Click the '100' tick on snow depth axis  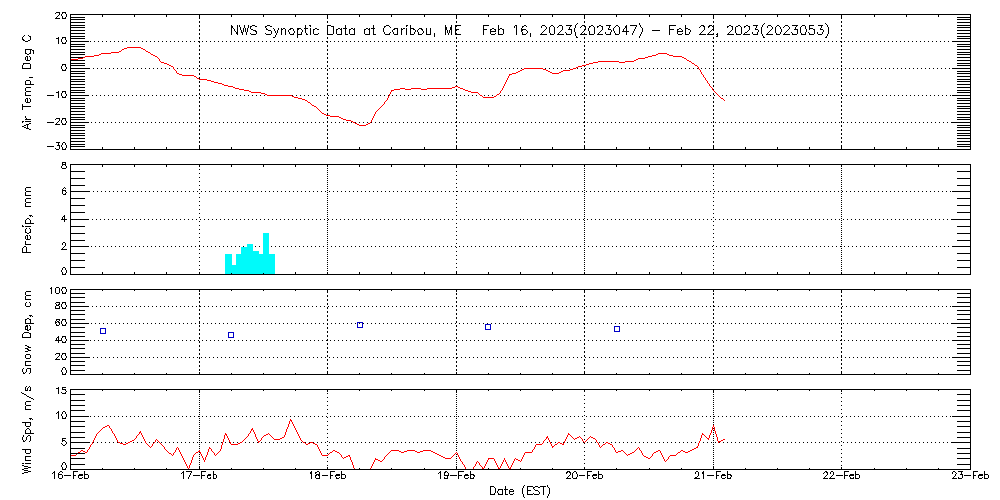(58, 291)
